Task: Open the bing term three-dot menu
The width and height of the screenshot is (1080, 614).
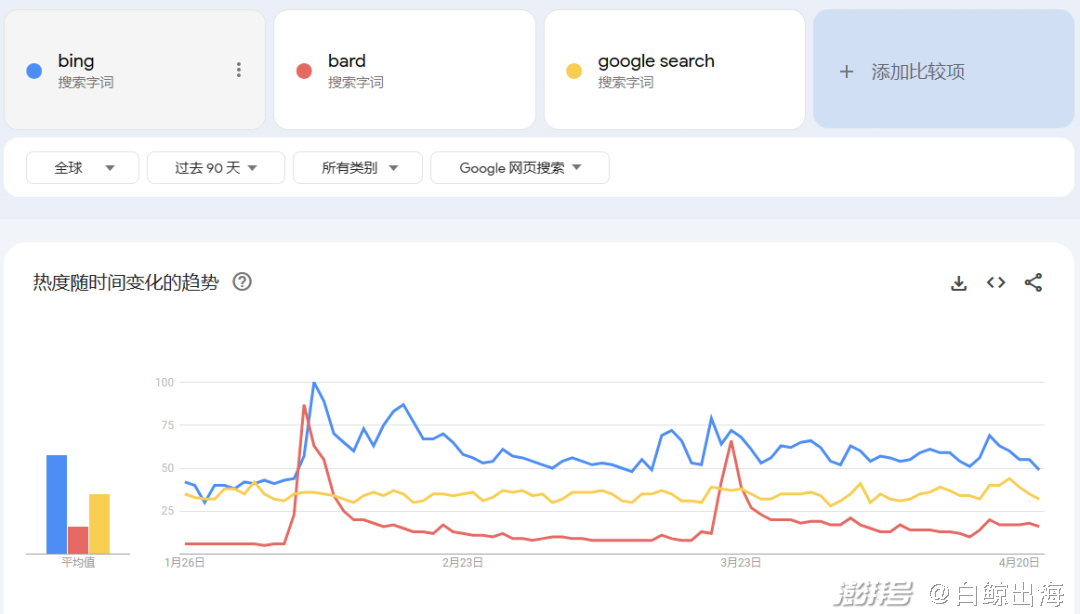Action: tap(238, 70)
